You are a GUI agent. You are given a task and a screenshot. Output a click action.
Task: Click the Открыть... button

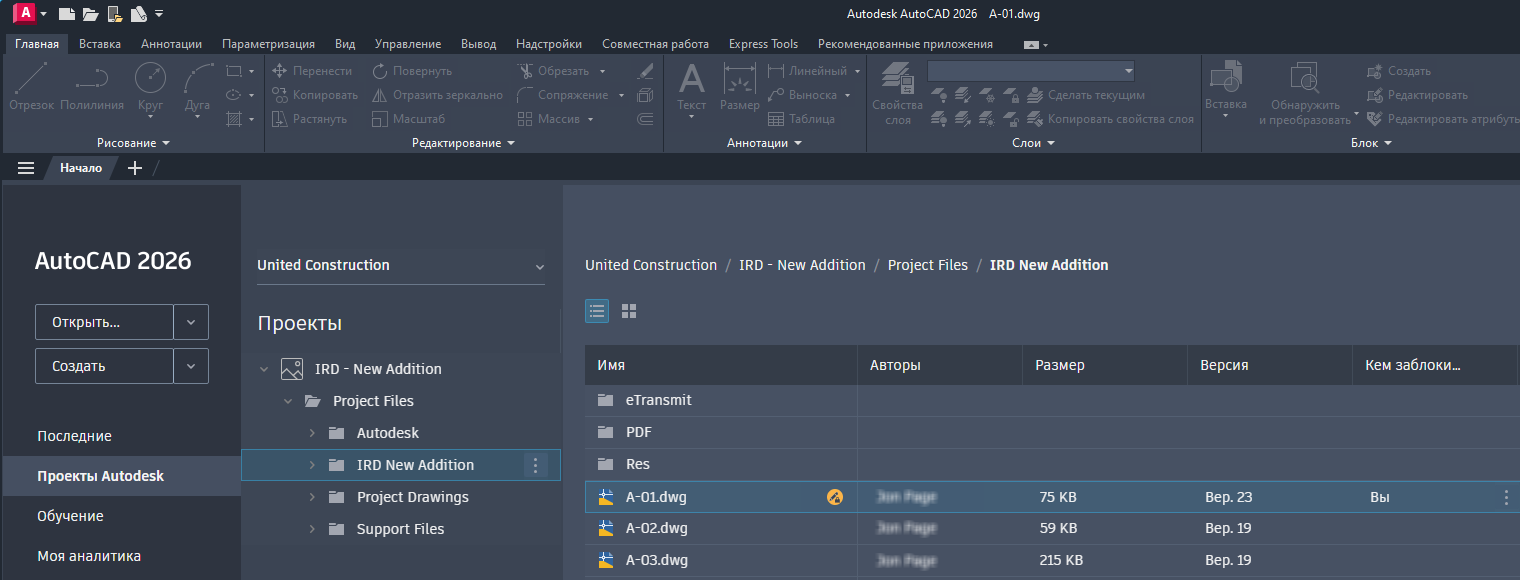[104, 322]
